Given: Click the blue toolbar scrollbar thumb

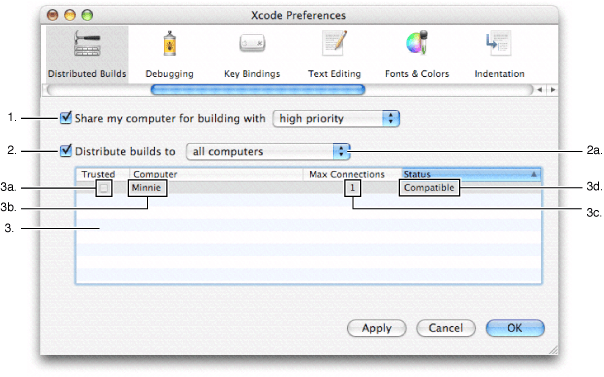Looking at the screenshot, I should [x=258, y=90].
